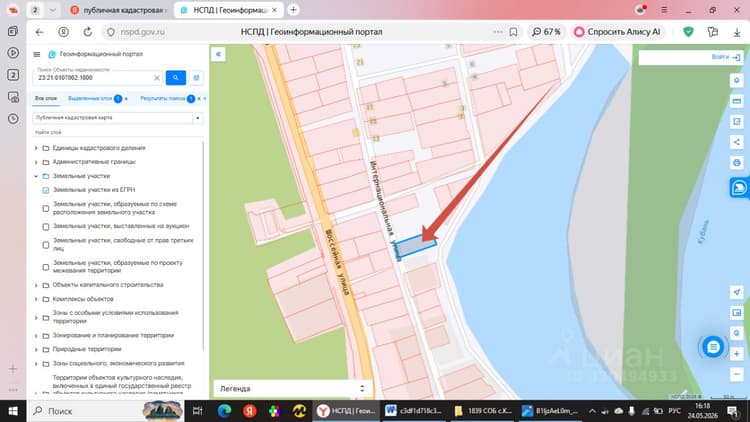The image size is (750, 422).
Task: Expand Комплексы объектов folder
Action: [36, 299]
